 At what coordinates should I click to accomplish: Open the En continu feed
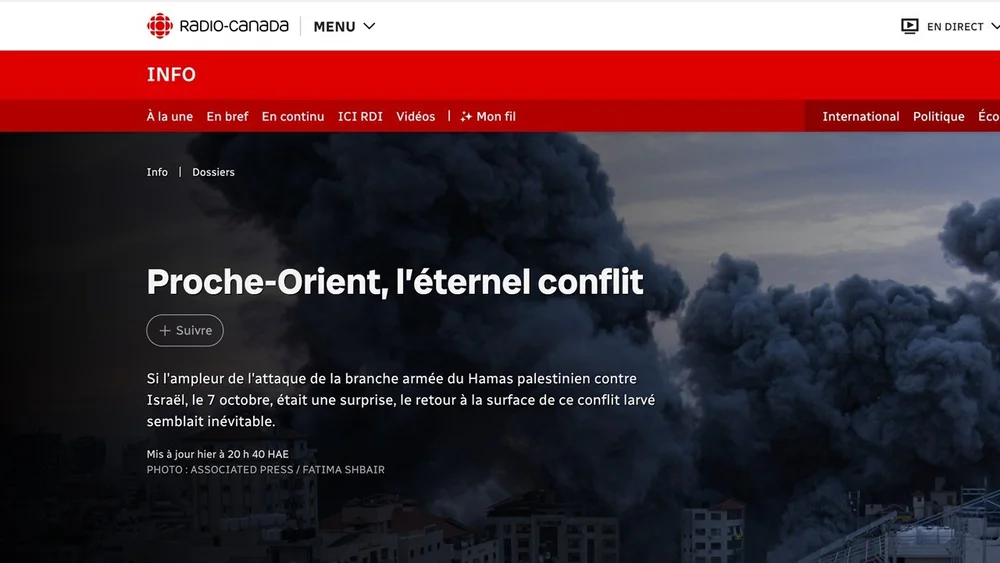tap(293, 117)
